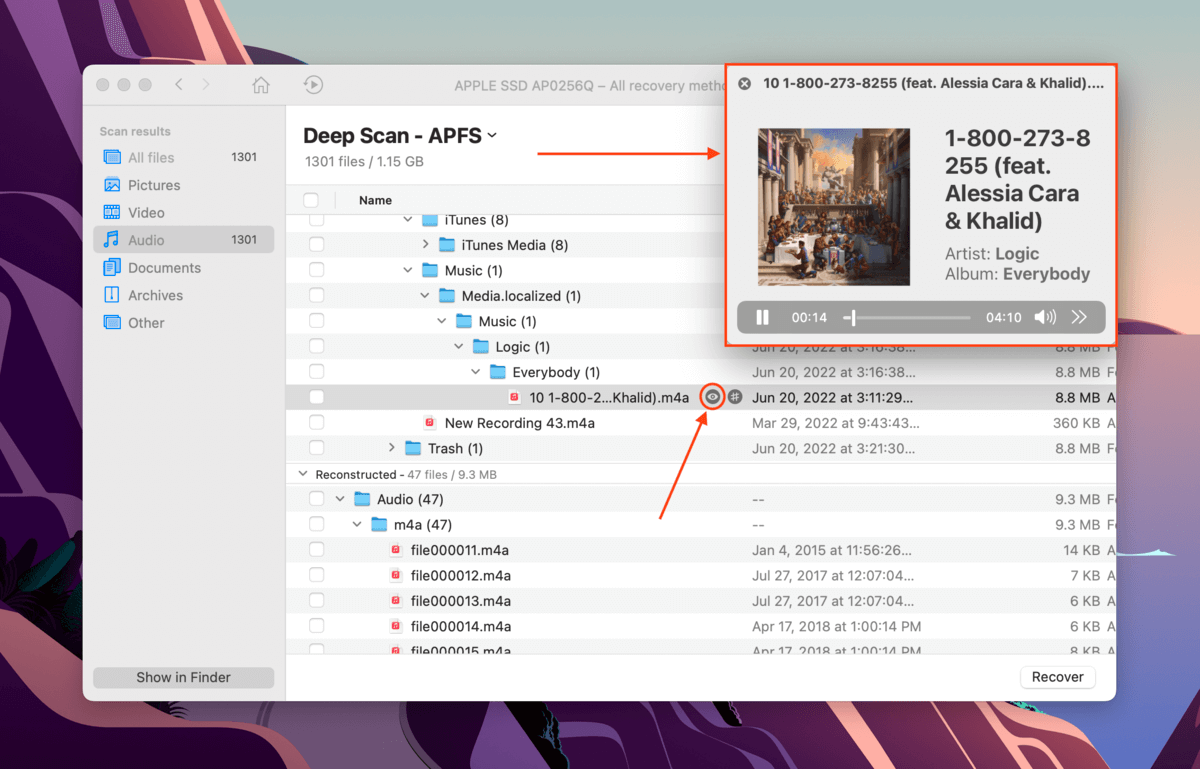Click the fast forward double-chevron in preview

point(1079,317)
